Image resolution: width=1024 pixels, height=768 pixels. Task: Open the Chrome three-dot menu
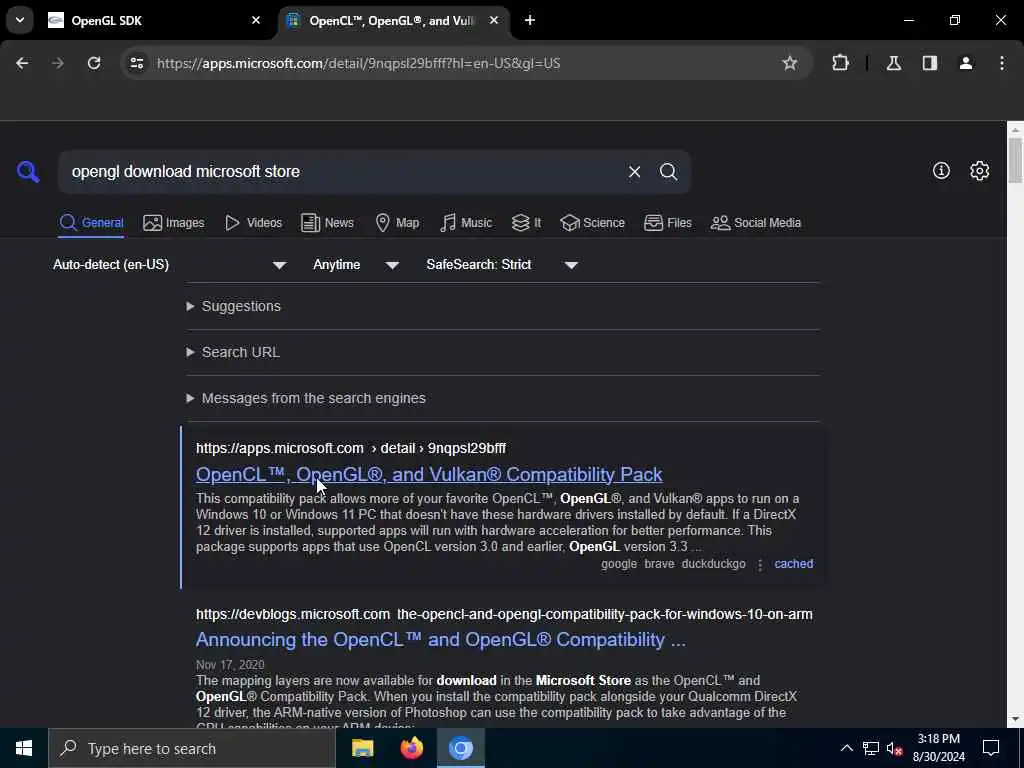coord(1001,63)
